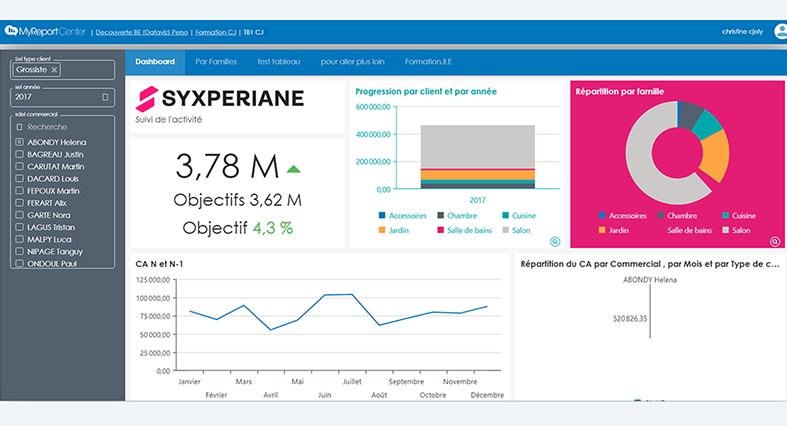
Task: Click the christine cjoly username
Action: [742, 32]
